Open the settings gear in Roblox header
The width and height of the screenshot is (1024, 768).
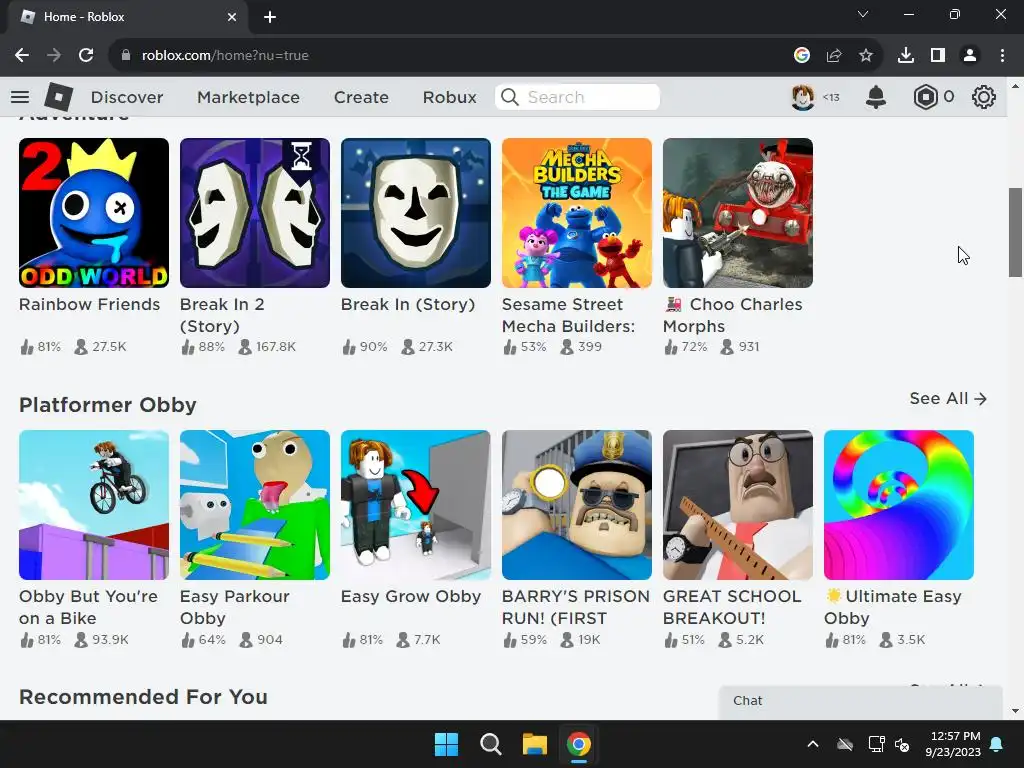click(x=984, y=97)
